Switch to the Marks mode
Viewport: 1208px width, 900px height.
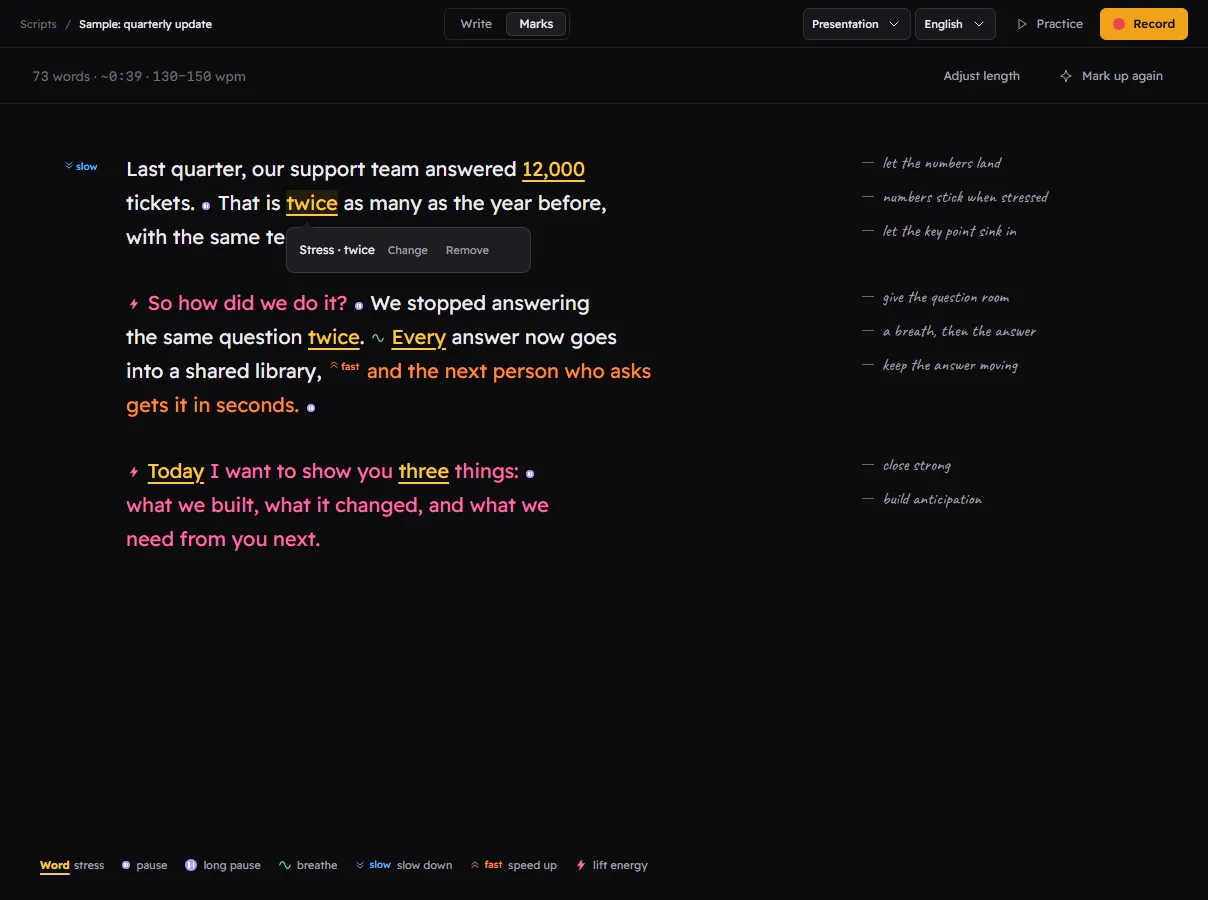coord(536,24)
